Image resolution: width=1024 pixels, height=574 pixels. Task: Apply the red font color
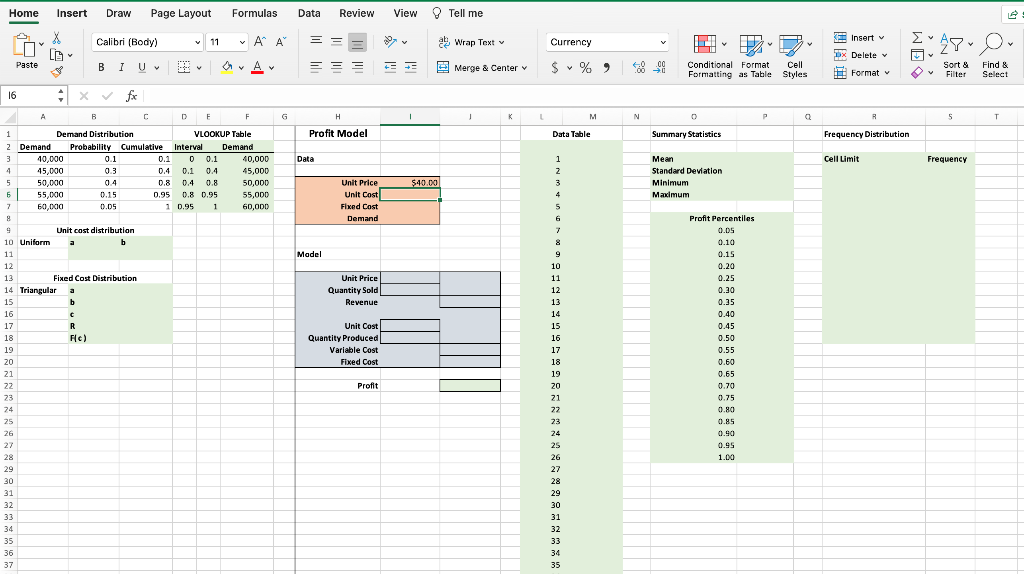[257, 67]
